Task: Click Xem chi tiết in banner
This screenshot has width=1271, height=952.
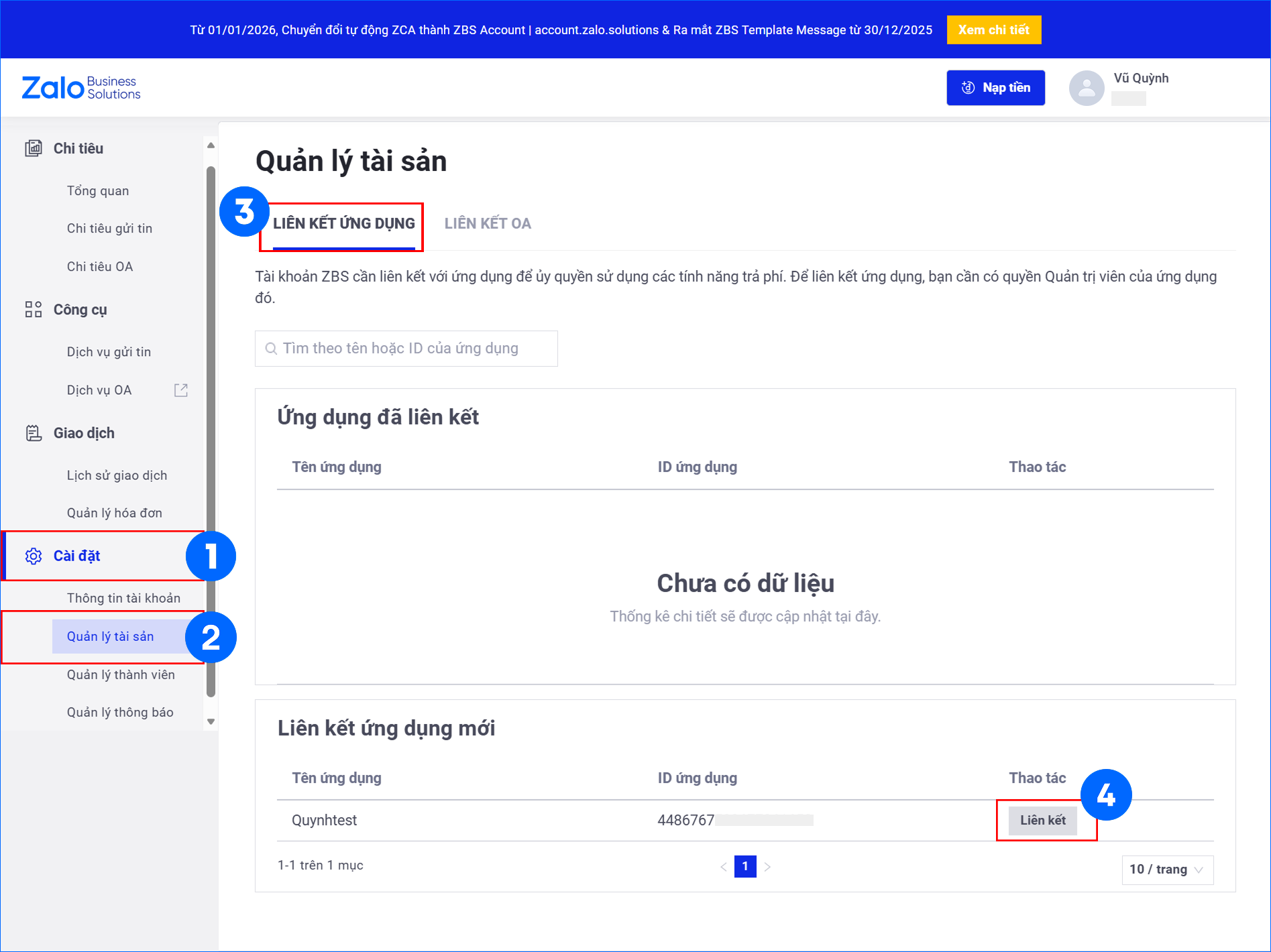Action: click(x=993, y=29)
